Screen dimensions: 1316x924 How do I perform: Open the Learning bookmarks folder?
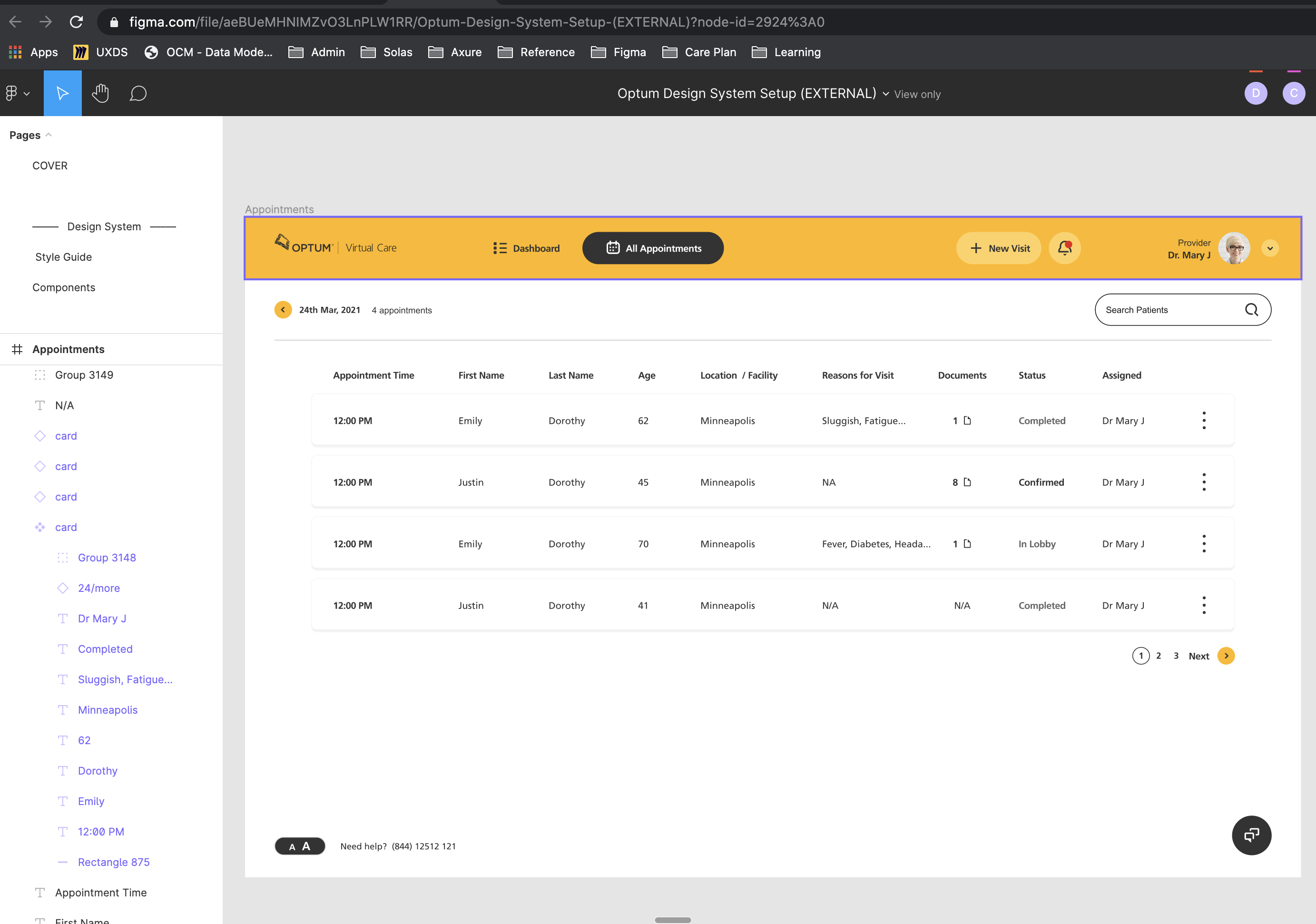pos(786,52)
